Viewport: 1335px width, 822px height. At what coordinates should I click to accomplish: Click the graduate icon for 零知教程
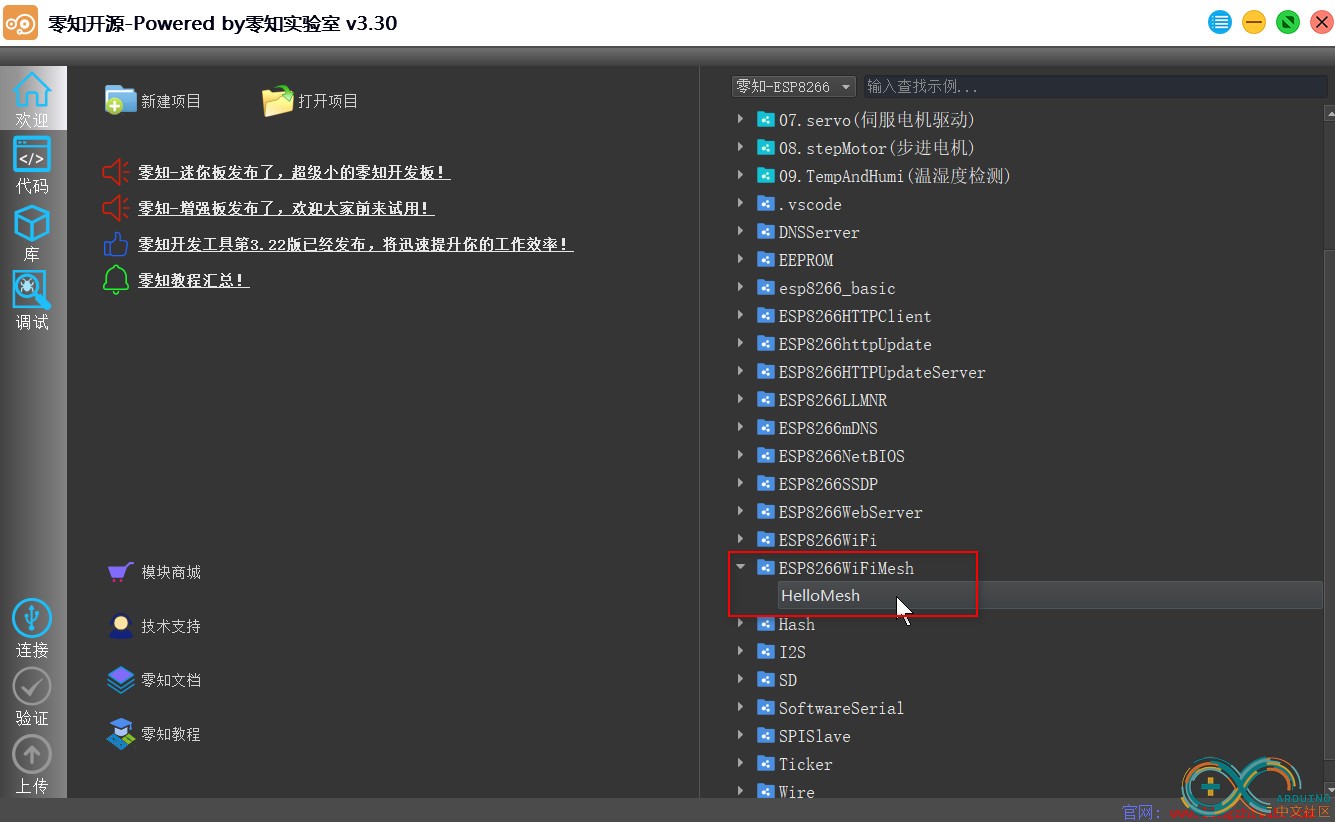(120, 734)
